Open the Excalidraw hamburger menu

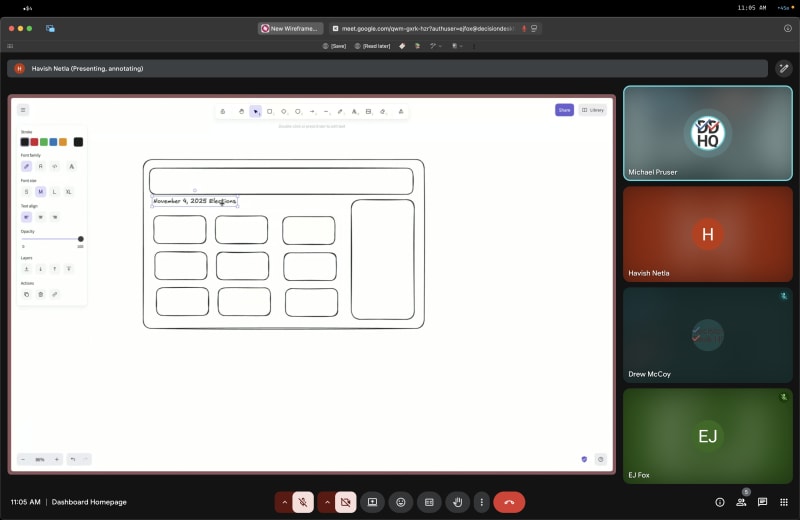(23, 110)
